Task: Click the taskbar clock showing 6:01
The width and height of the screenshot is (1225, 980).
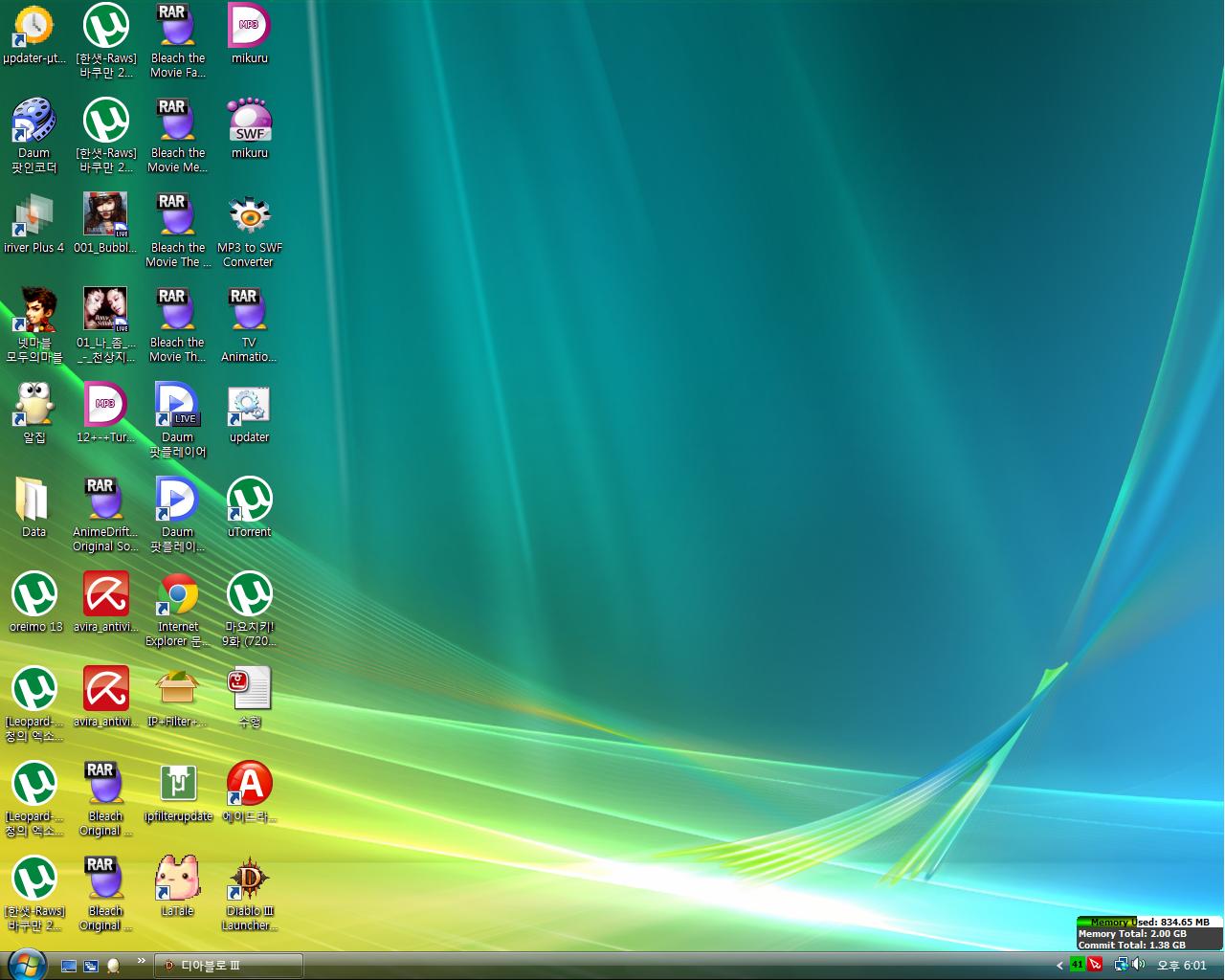Action: pyautogui.click(x=1182, y=966)
